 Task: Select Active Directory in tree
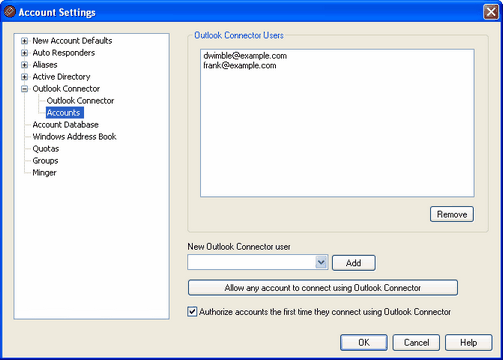[61, 77]
